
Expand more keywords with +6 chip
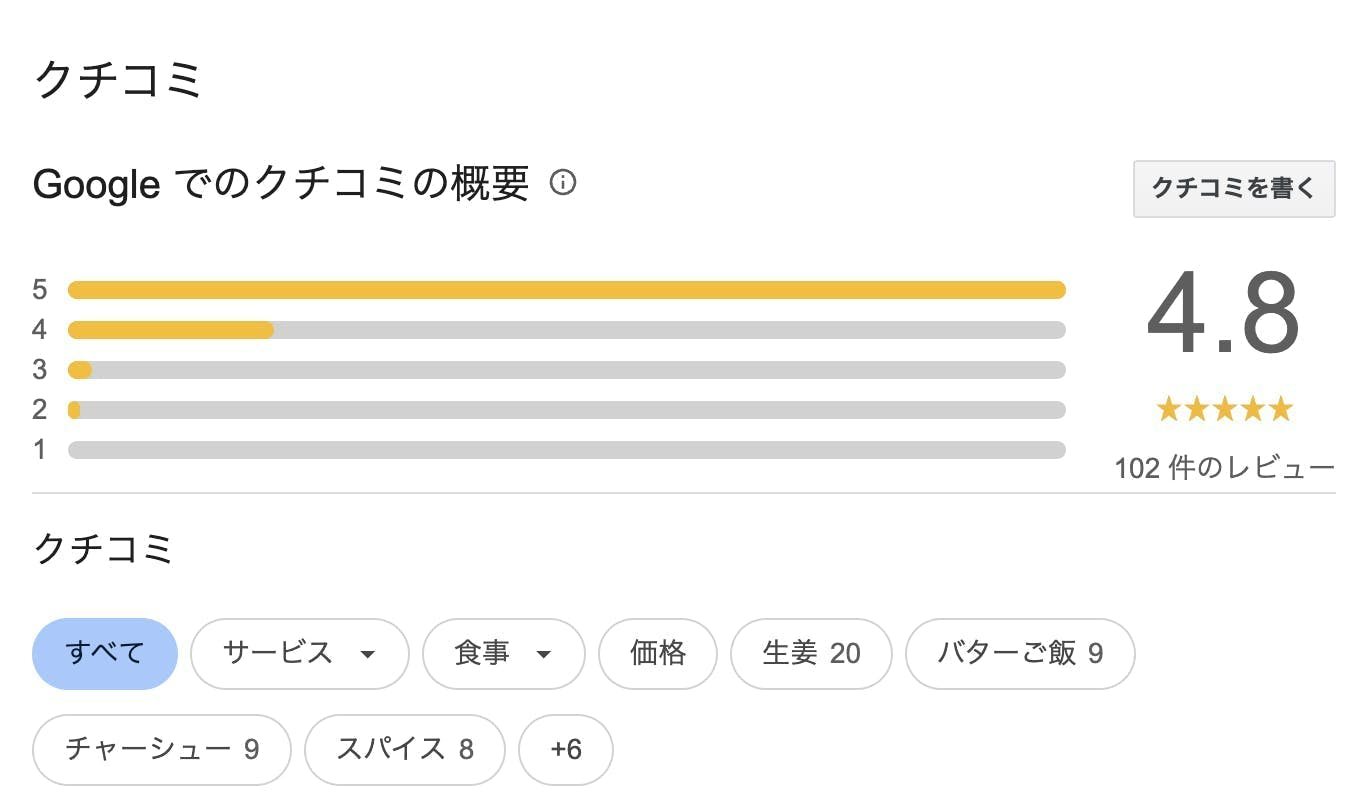[565, 749]
